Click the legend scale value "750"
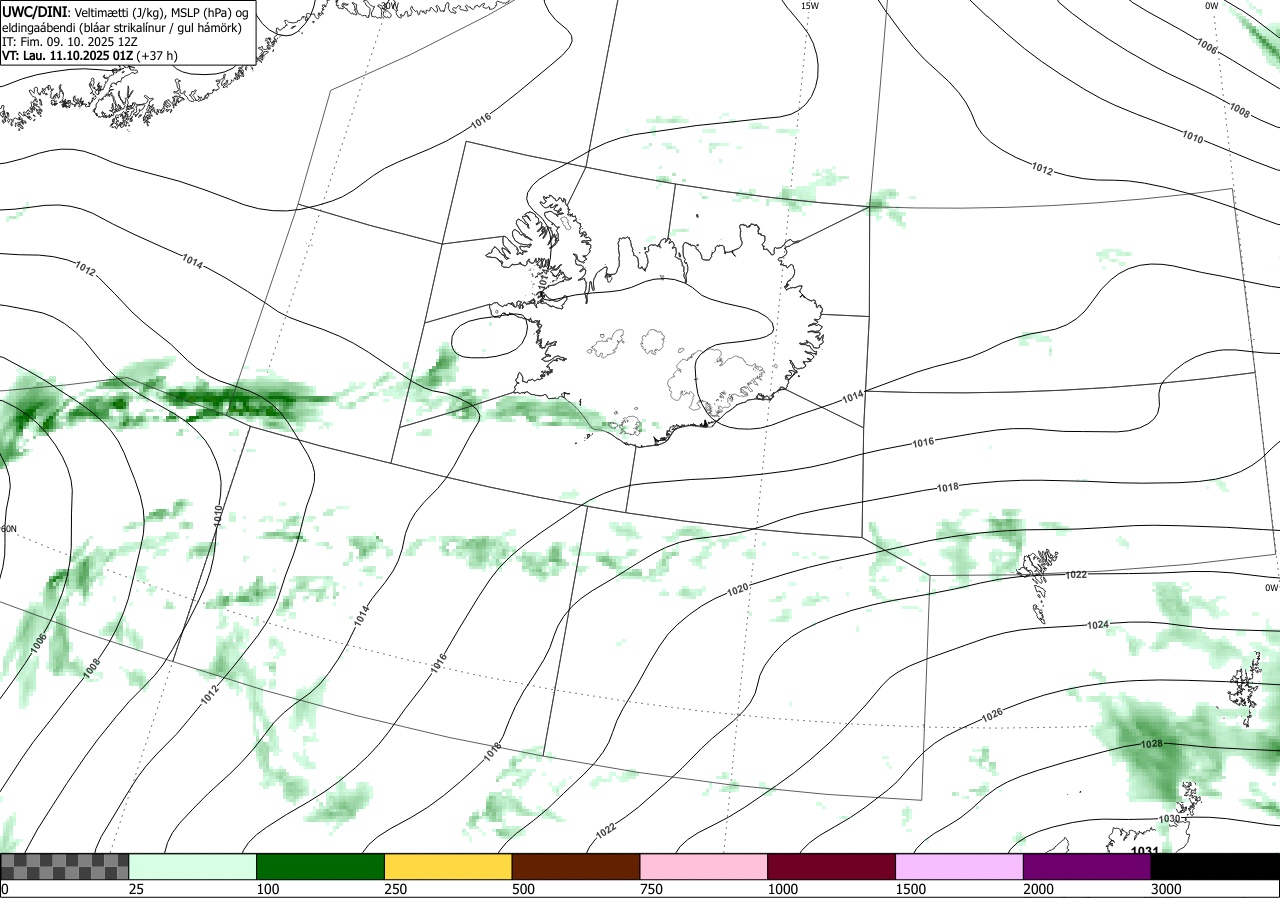The height and width of the screenshot is (898, 1280). point(652,889)
